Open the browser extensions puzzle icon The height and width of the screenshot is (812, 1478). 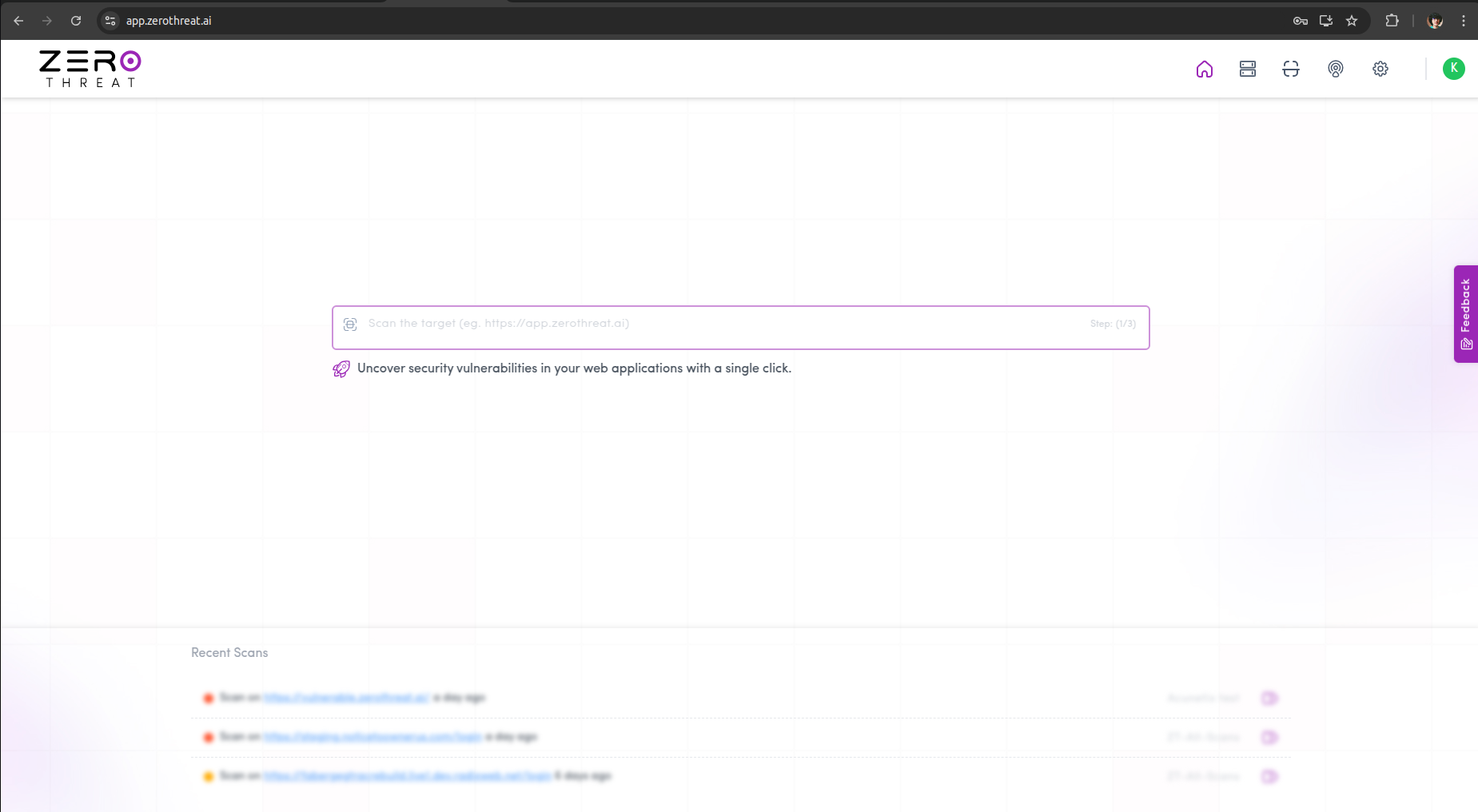pyautogui.click(x=1392, y=21)
